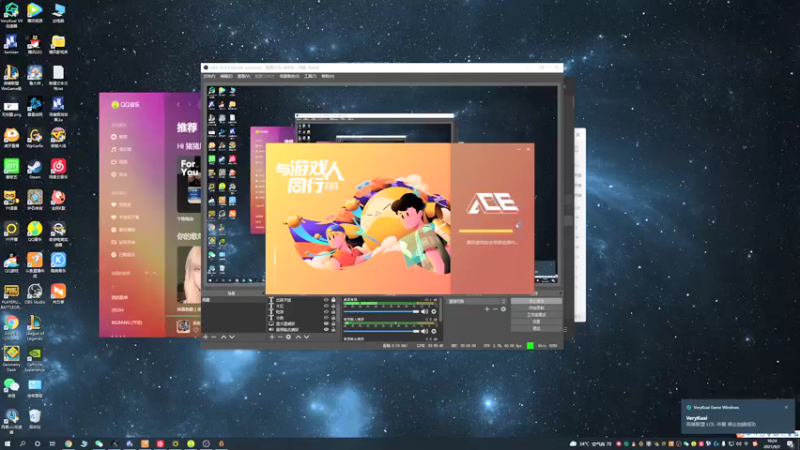Open Music Hall in QQ Music sidebar
800x450 pixels.
pos(121,149)
